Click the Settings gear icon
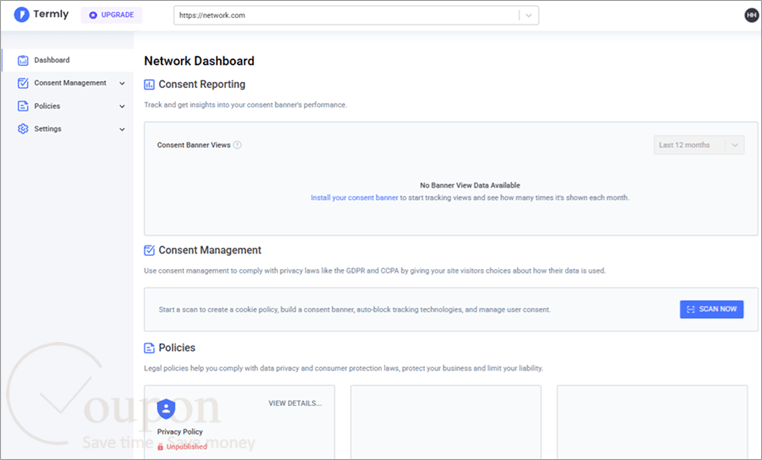 click(23, 129)
